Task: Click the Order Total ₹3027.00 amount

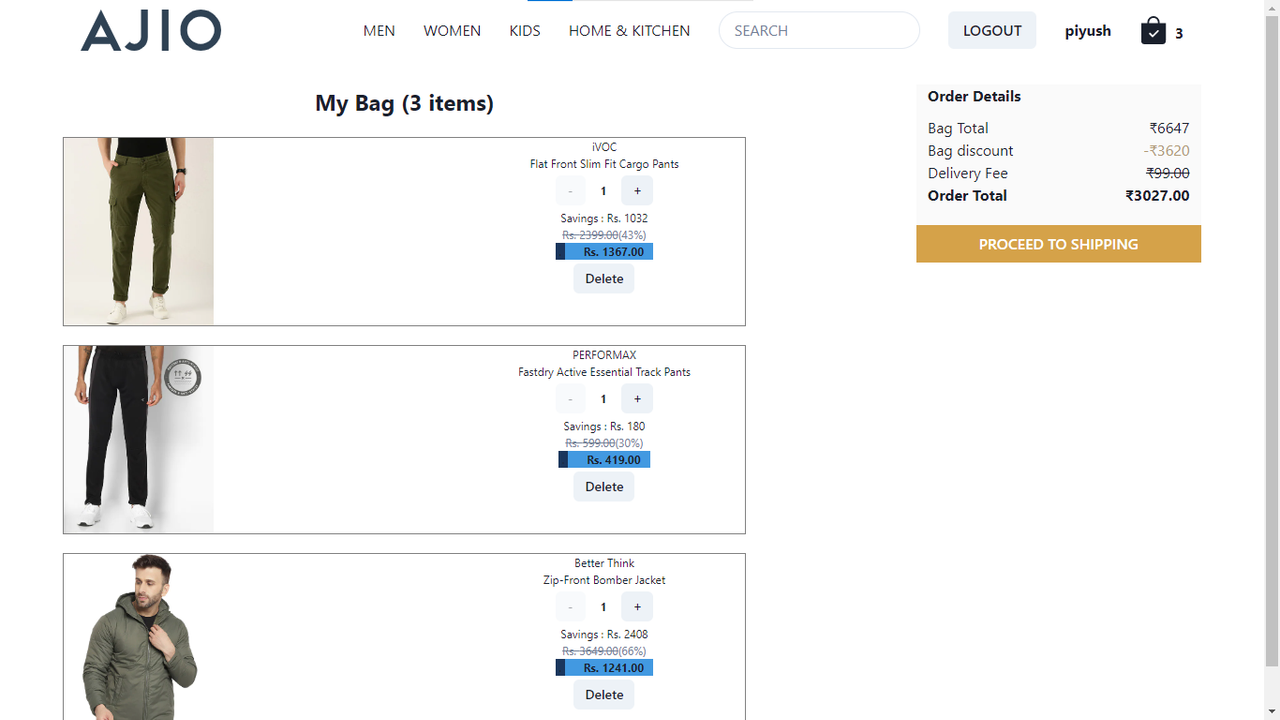Action: (1157, 196)
